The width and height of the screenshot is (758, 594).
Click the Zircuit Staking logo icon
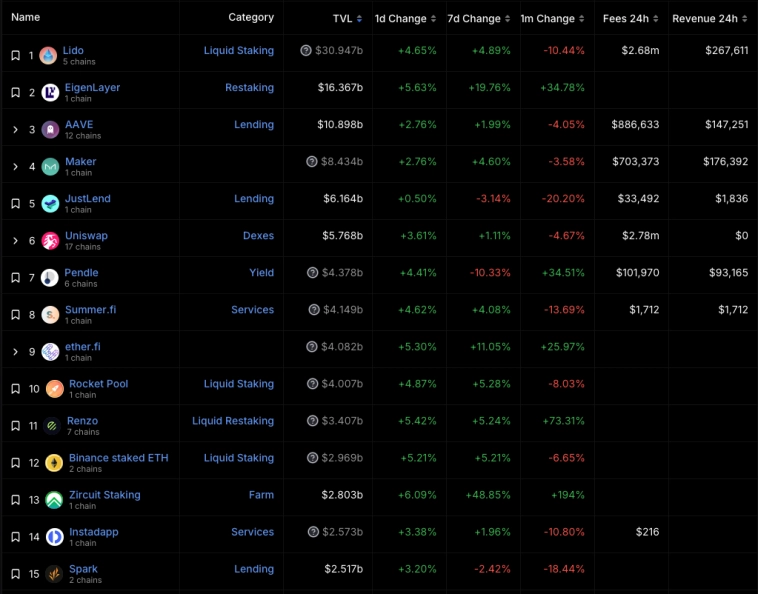(x=54, y=500)
